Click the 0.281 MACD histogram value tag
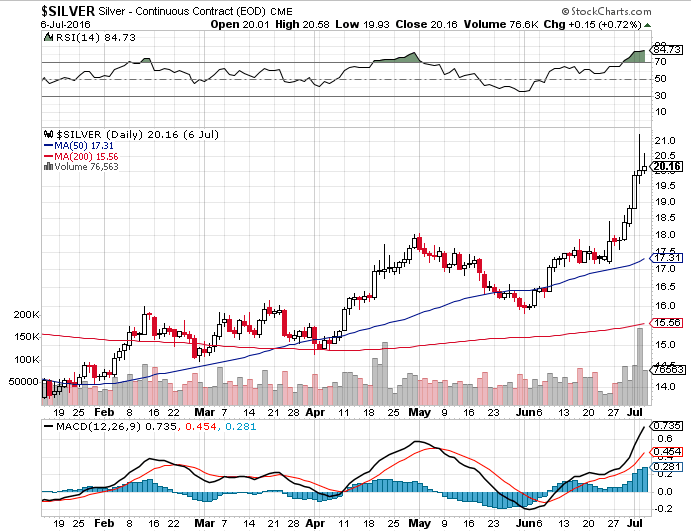This screenshot has width=691, height=532. [665, 466]
